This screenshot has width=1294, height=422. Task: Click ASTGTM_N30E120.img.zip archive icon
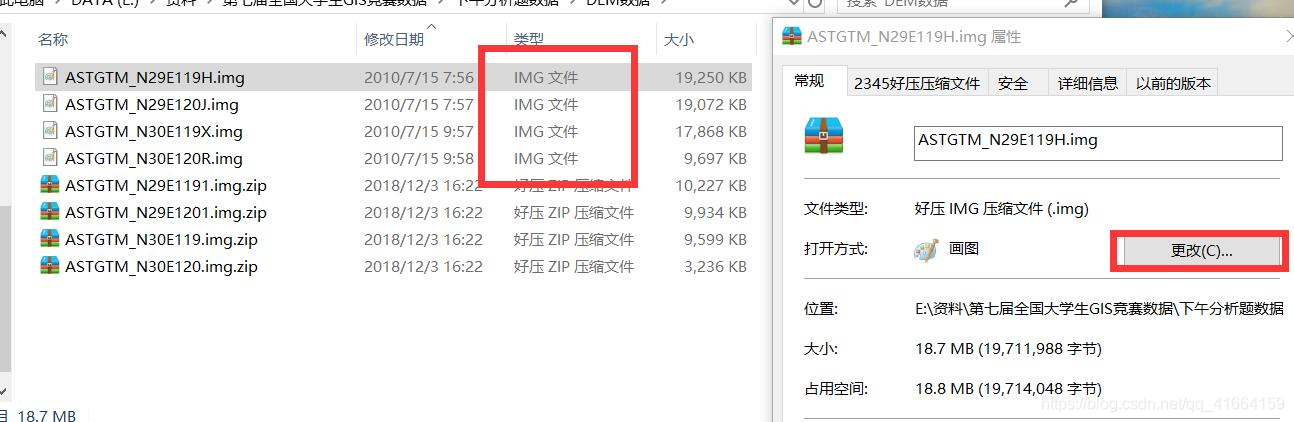[50, 266]
